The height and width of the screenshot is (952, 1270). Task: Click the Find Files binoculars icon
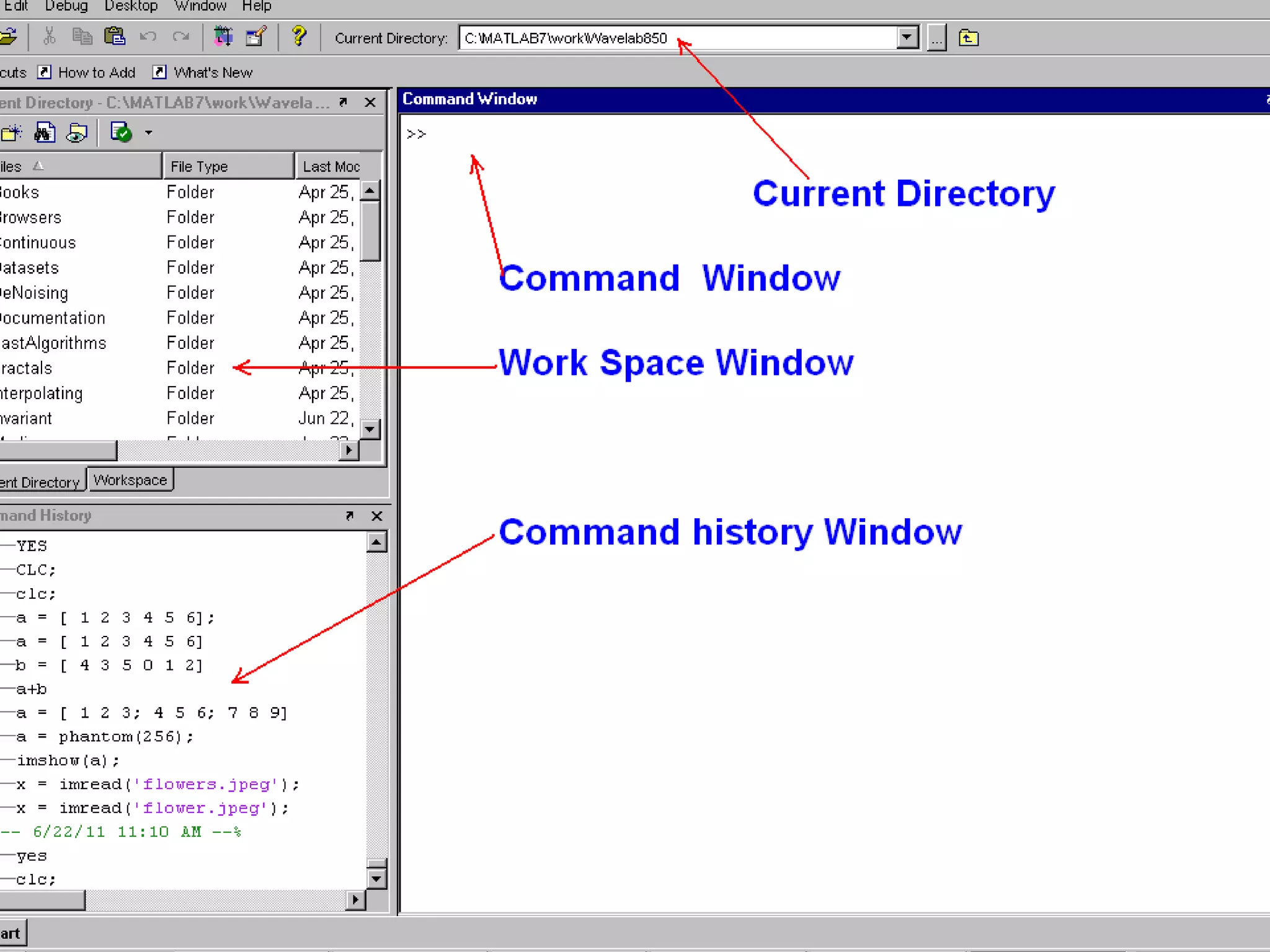[44, 133]
